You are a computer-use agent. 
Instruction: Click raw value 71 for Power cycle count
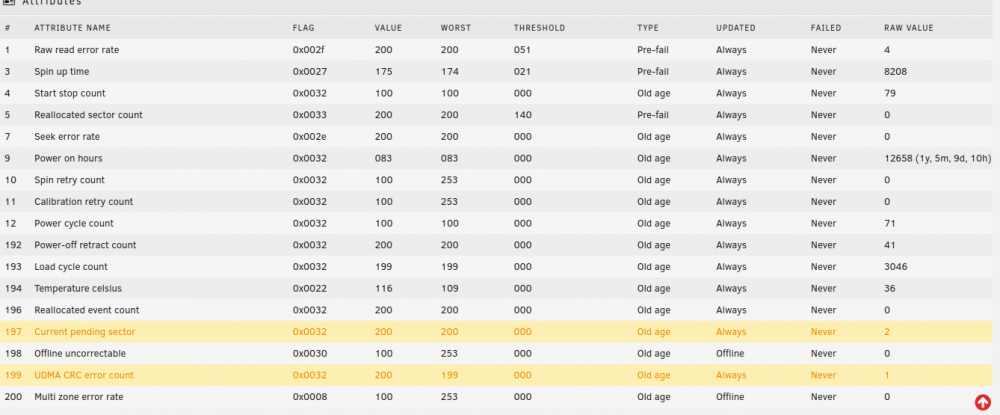[890, 223]
